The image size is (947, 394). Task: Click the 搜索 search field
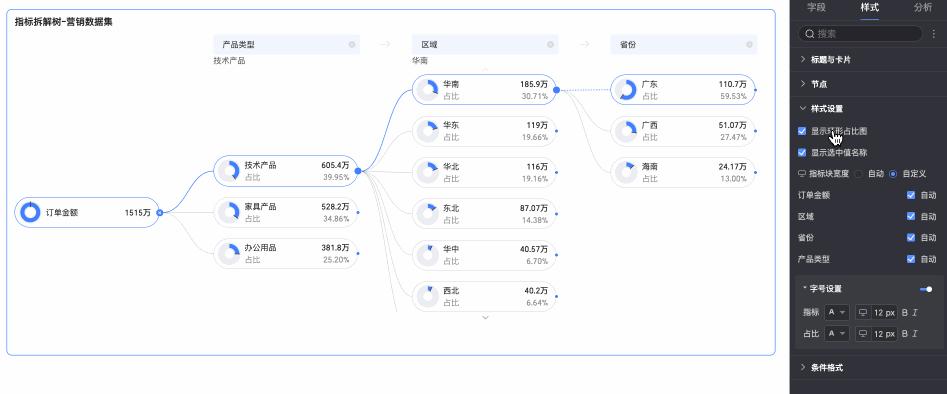tap(862, 34)
